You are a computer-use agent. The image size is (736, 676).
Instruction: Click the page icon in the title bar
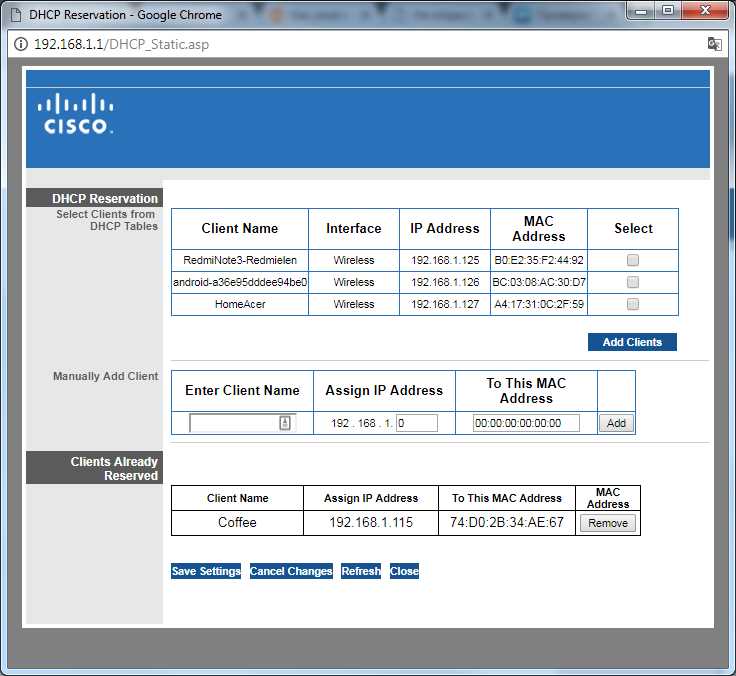click(x=16, y=15)
